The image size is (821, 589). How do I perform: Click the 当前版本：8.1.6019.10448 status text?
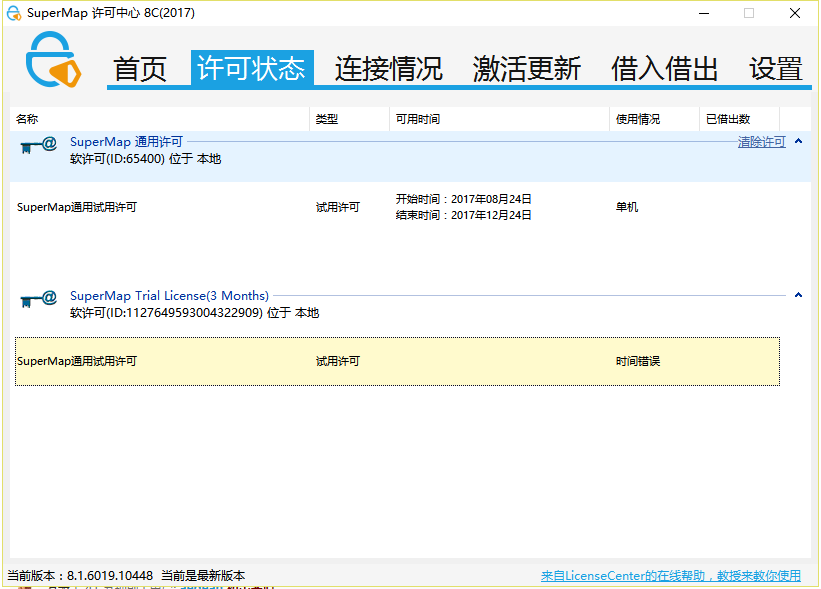[80, 576]
